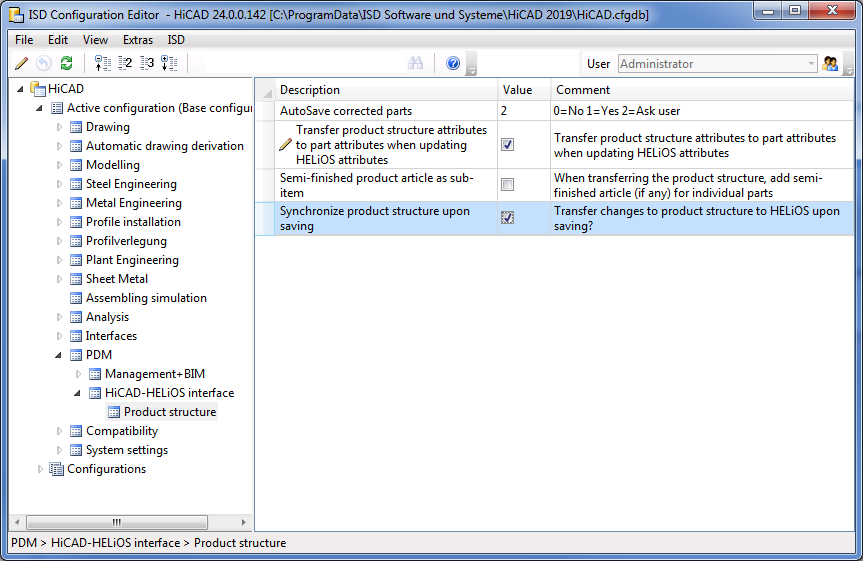The image size is (863, 561).
Task: Select the Interfaces tree item
Action: coord(111,336)
